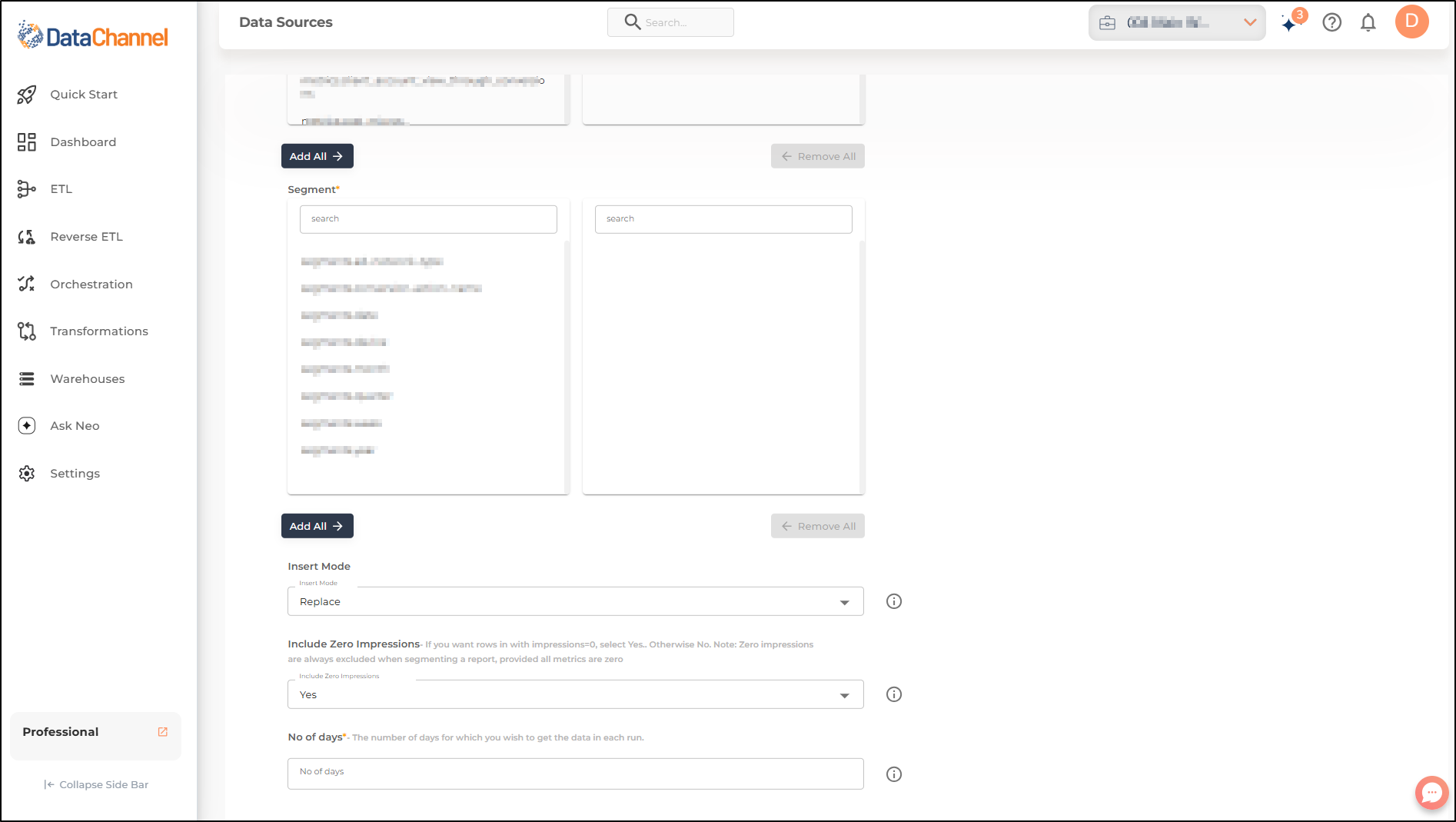Click Add All under Segment list
The width and height of the screenshot is (1456, 822).
point(317,526)
